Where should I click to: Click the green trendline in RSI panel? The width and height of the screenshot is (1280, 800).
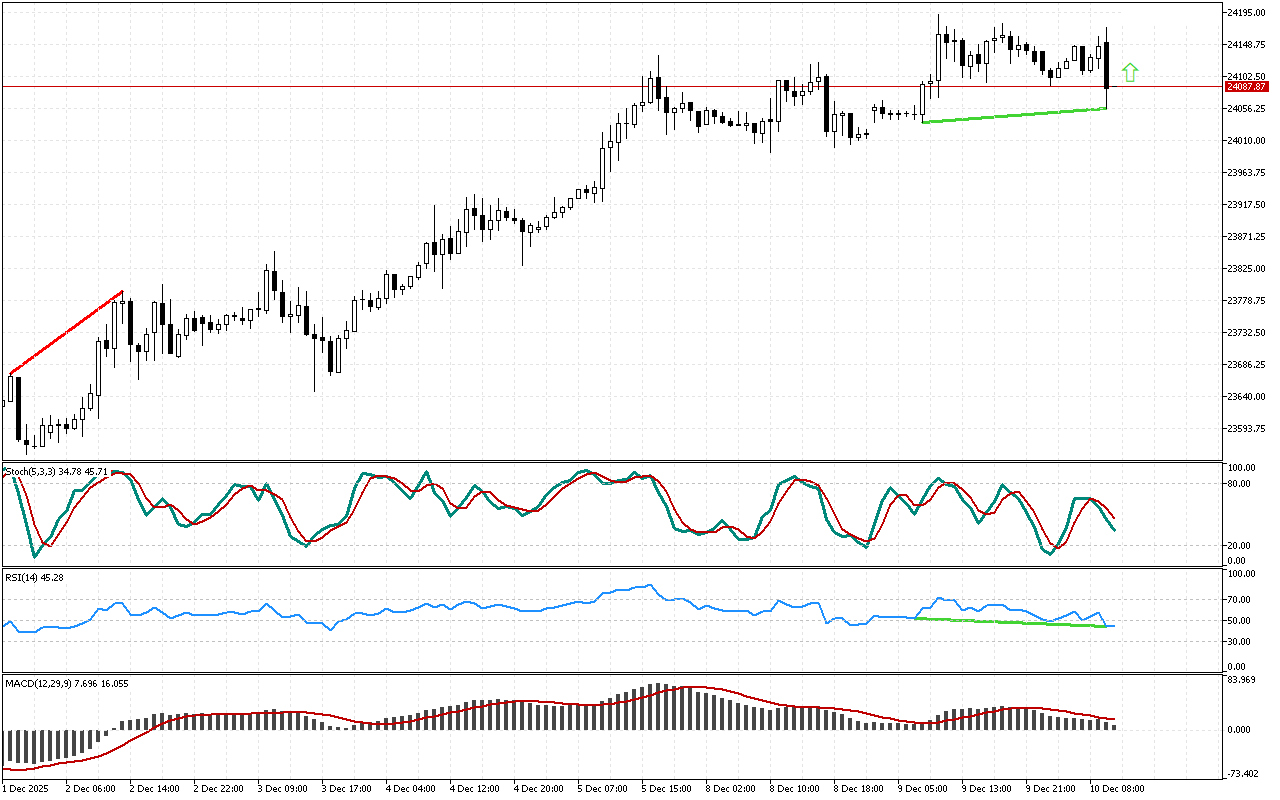(x=1010, y=622)
